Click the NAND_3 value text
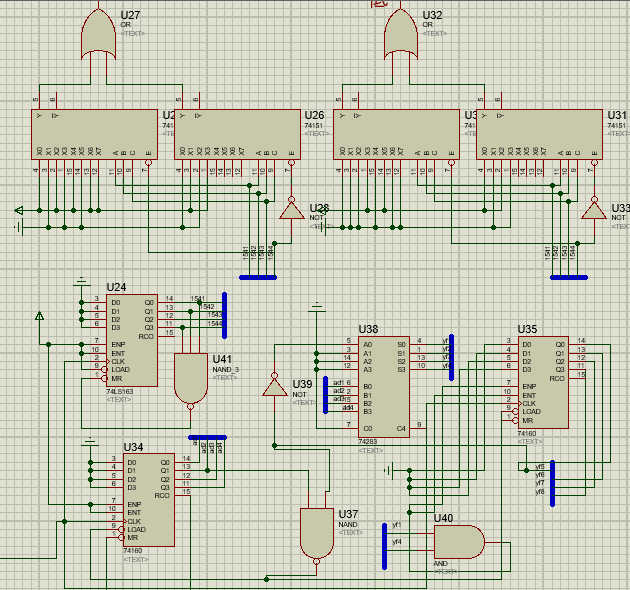This screenshot has width=630, height=590. pos(226,369)
